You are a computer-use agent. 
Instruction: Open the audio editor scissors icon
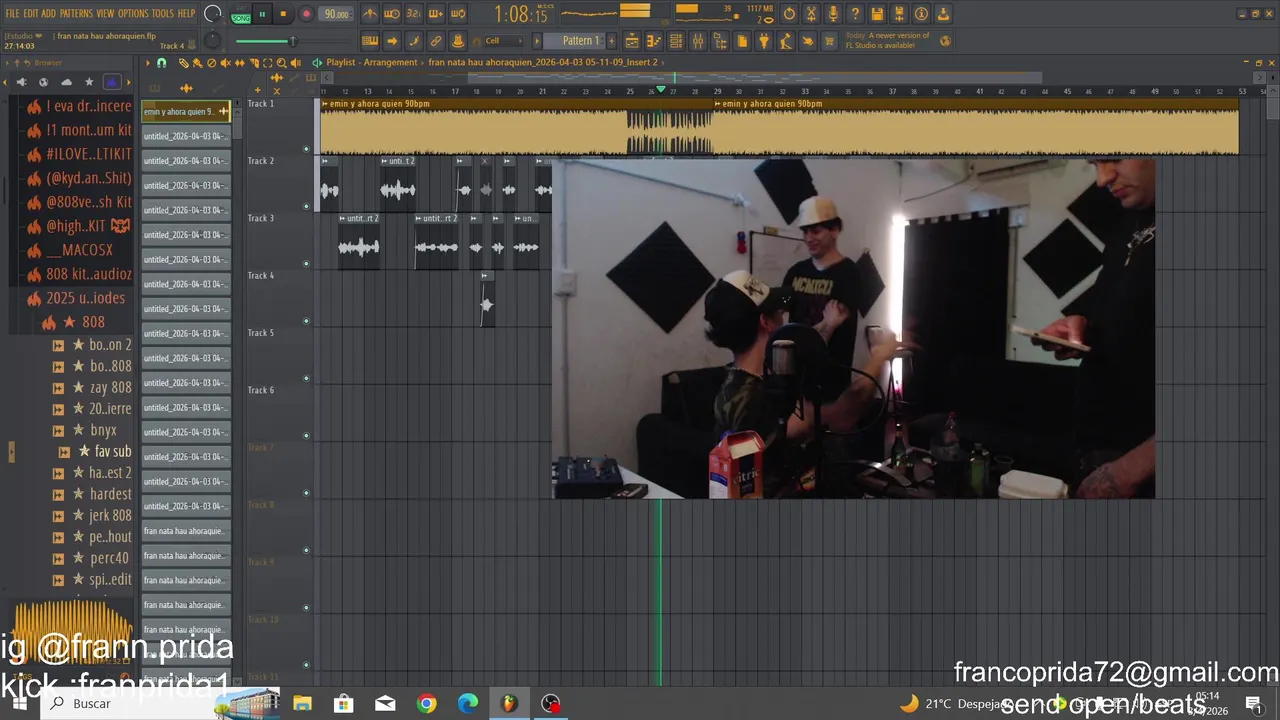coord(811,14)
